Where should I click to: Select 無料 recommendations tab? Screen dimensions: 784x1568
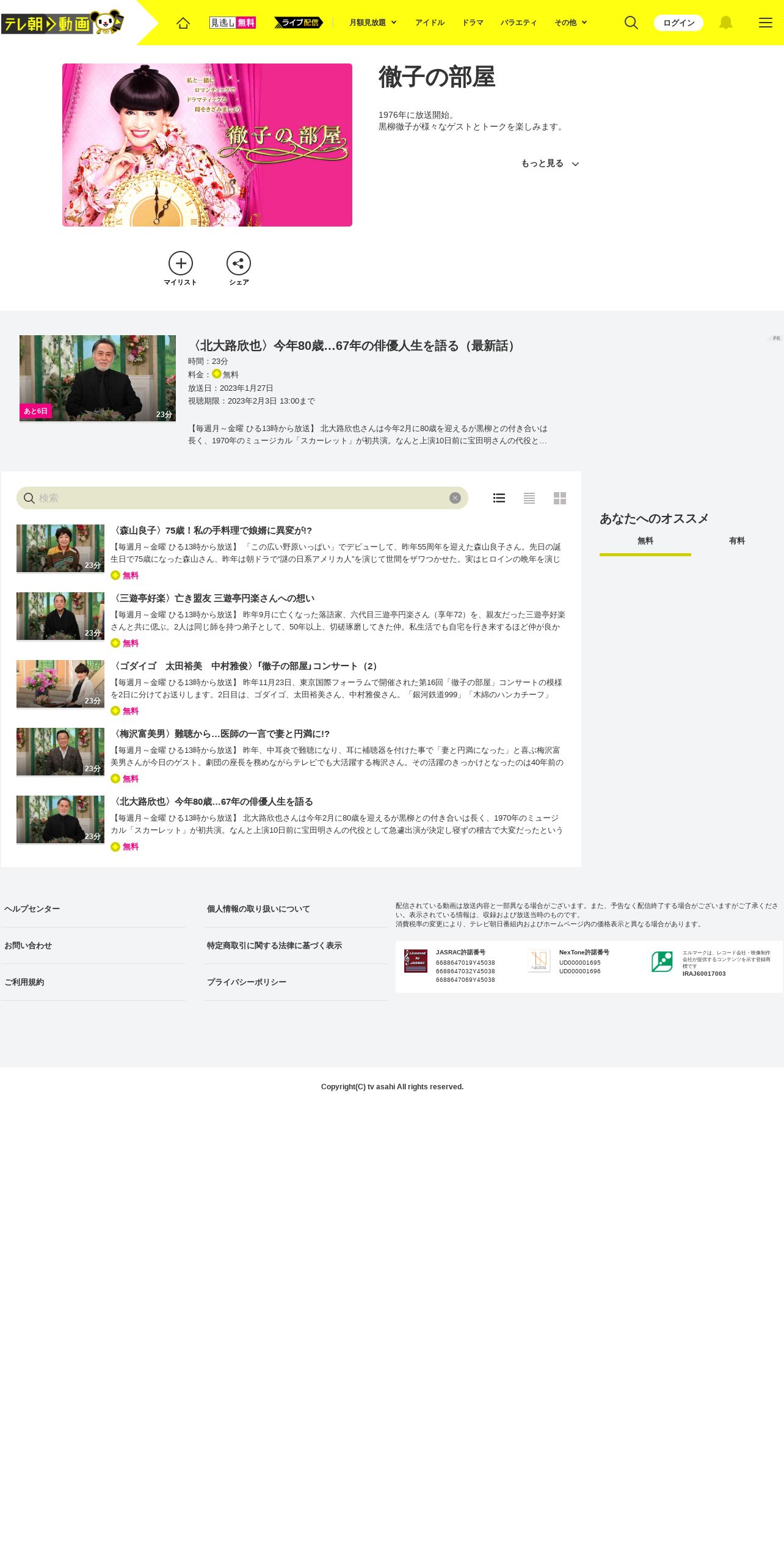(x=645, y=541)
